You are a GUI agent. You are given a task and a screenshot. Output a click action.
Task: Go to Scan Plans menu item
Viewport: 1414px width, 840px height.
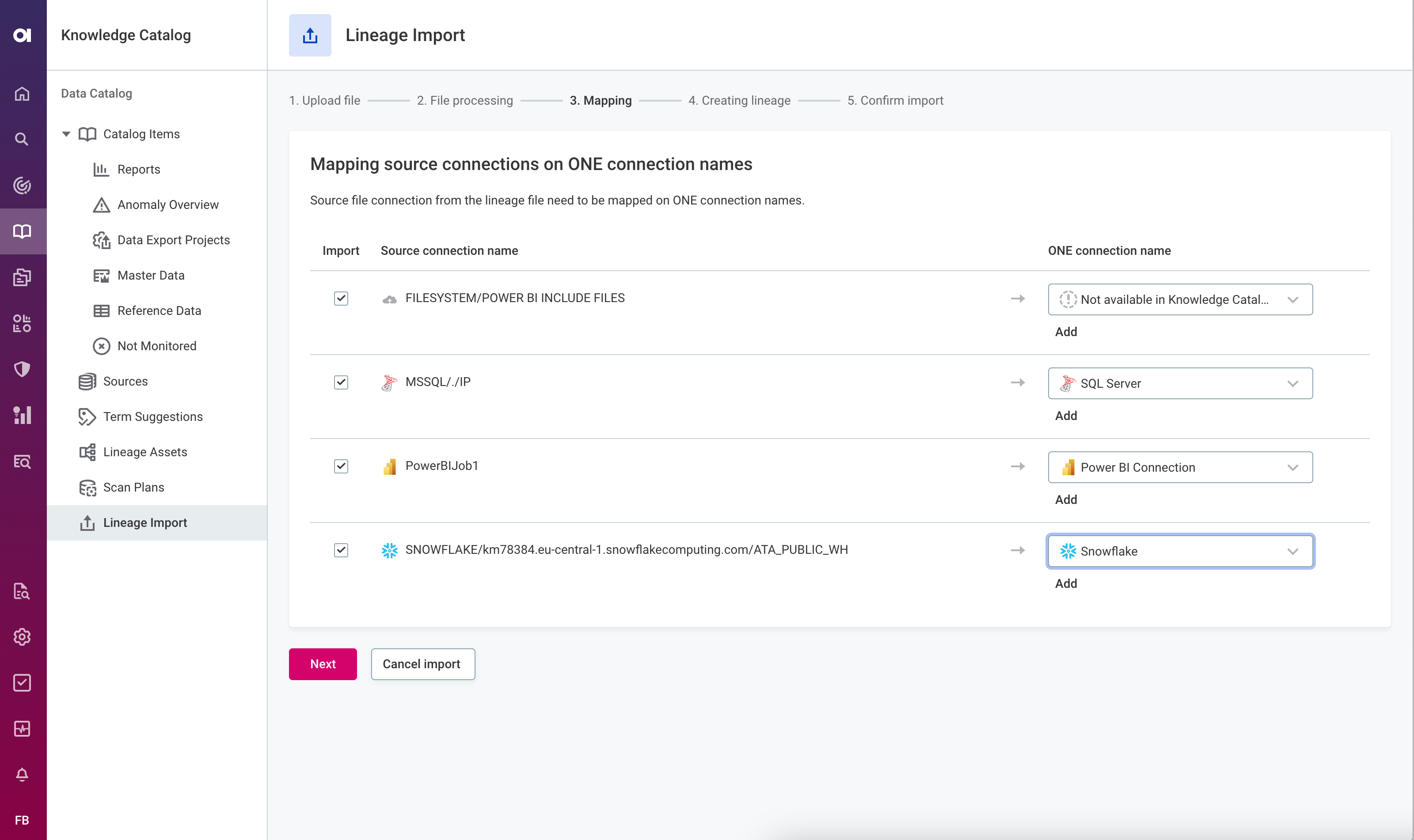coord(133,488)
